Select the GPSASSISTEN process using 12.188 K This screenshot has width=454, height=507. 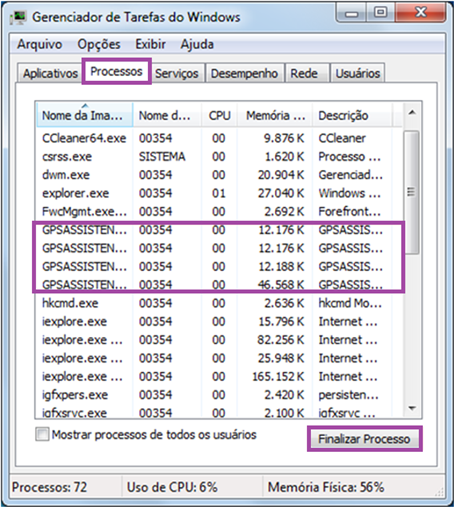tap(219, 266)
